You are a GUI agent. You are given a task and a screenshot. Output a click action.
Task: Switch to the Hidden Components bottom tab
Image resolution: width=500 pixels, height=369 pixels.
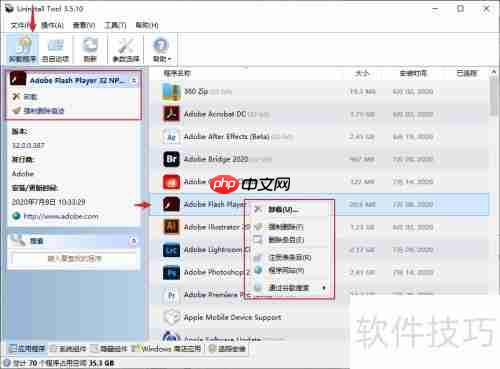[x=109, y=349]
